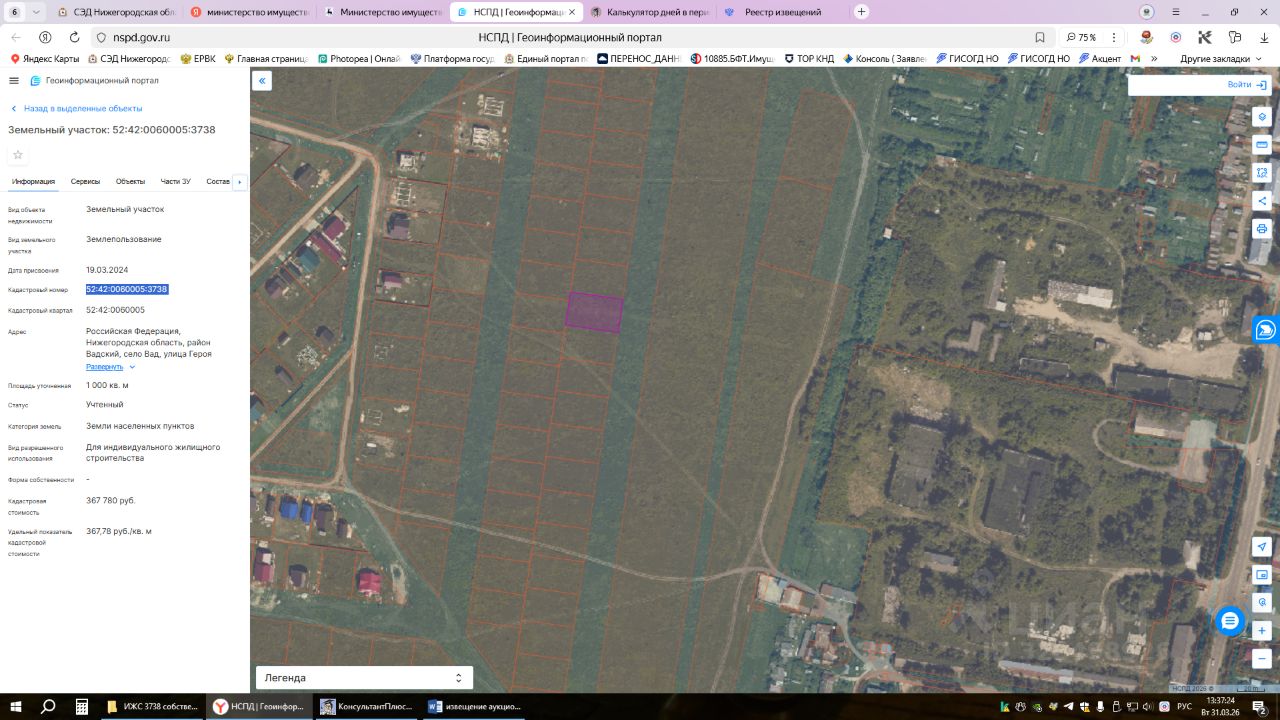
Task: Toggle the hamburger menu of portal
Action: pyautogui.click(x=14, y=81)
